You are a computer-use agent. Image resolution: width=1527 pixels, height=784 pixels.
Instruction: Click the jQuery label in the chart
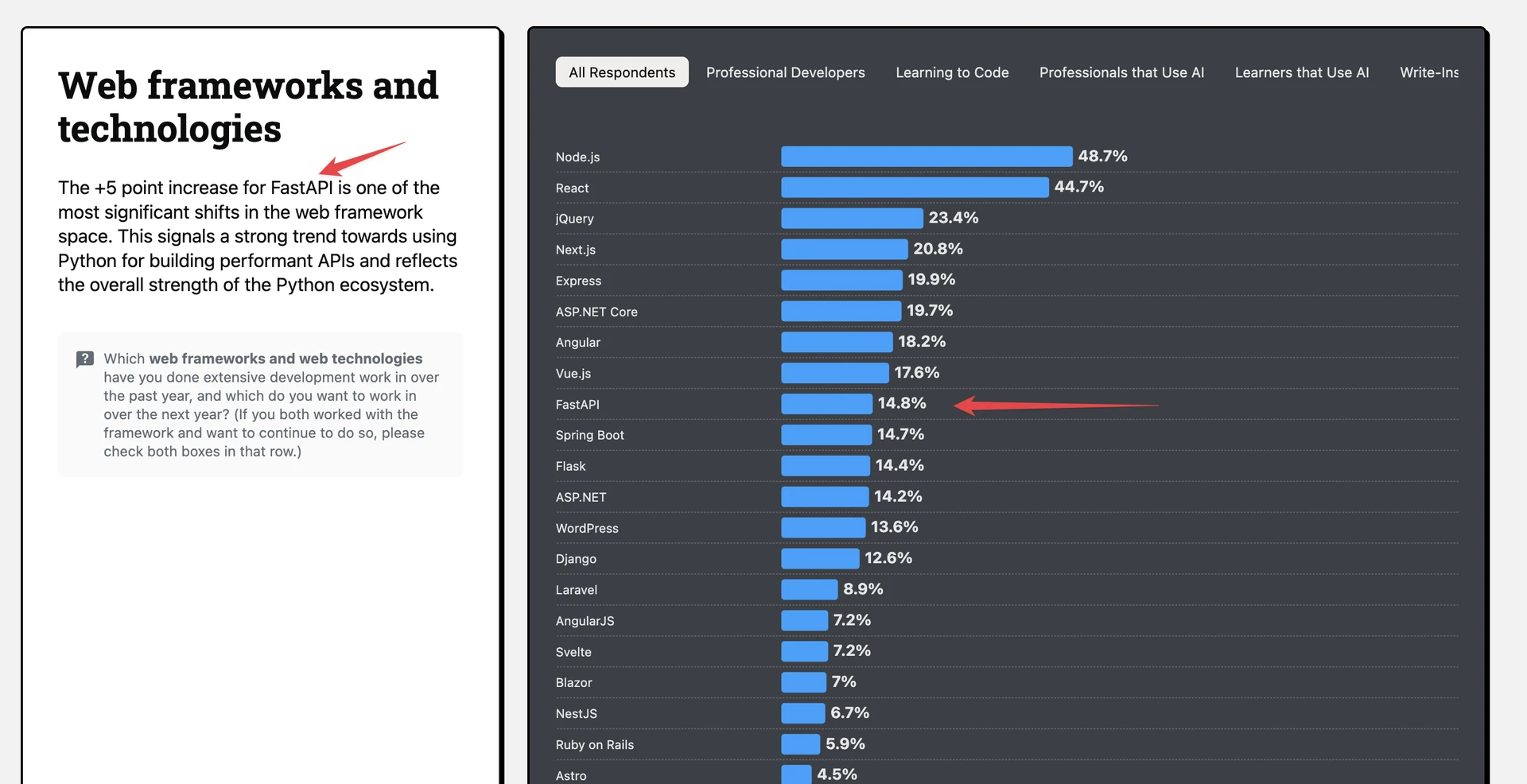[575, 219]
